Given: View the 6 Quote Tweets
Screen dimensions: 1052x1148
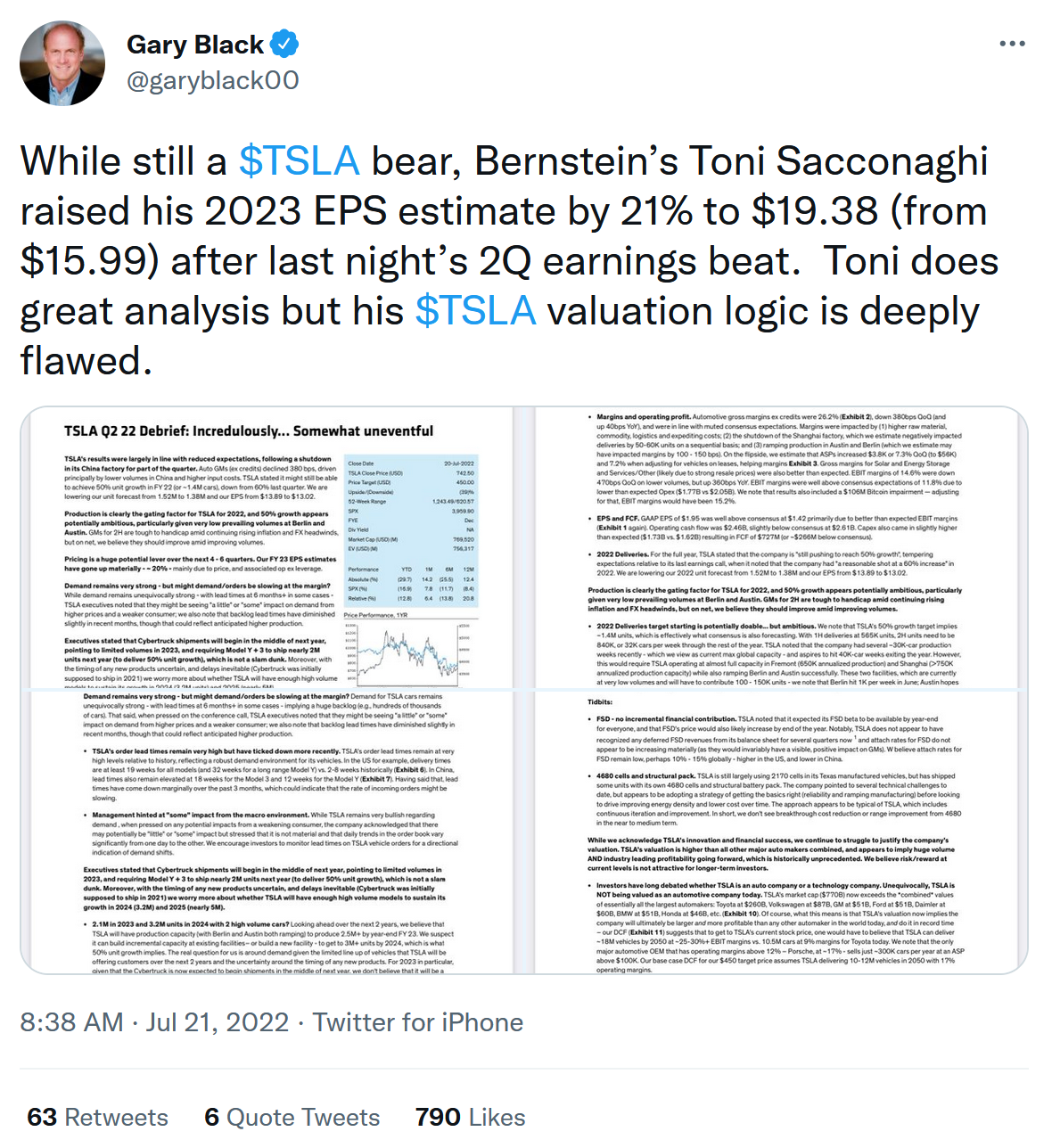Looking at the screenshot, I should [x=292, y=1117].
